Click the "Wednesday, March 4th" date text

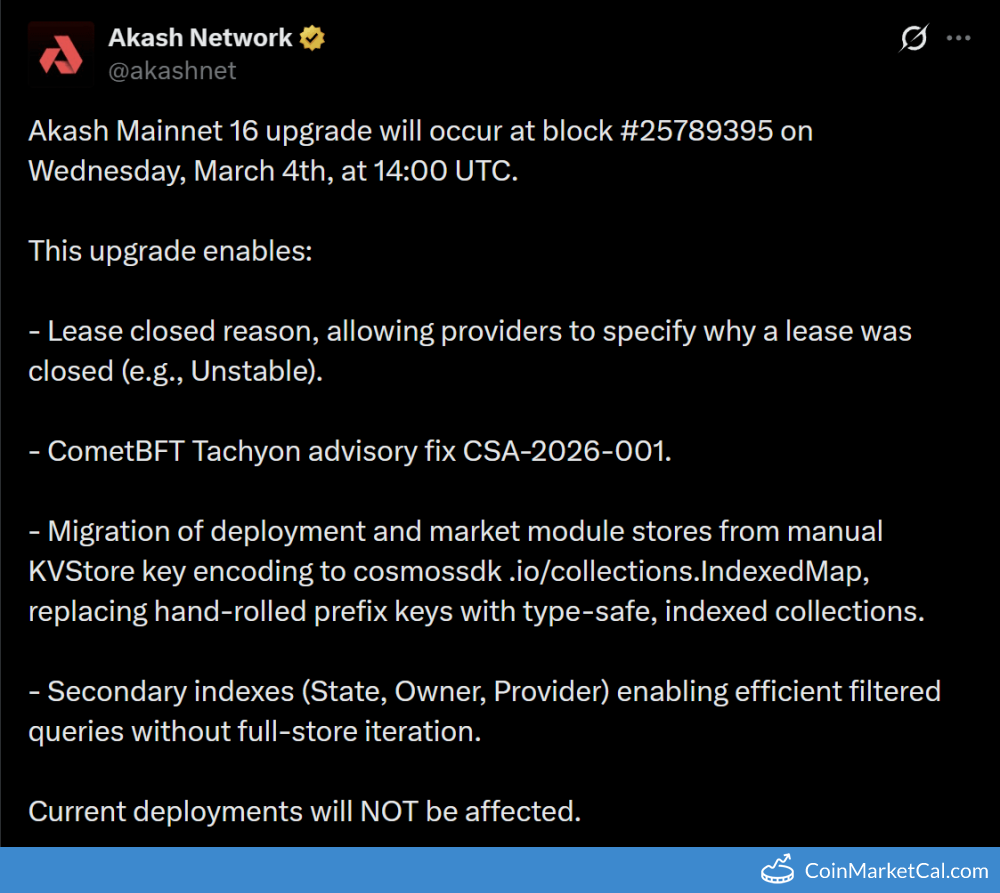[x=178, y=171]
